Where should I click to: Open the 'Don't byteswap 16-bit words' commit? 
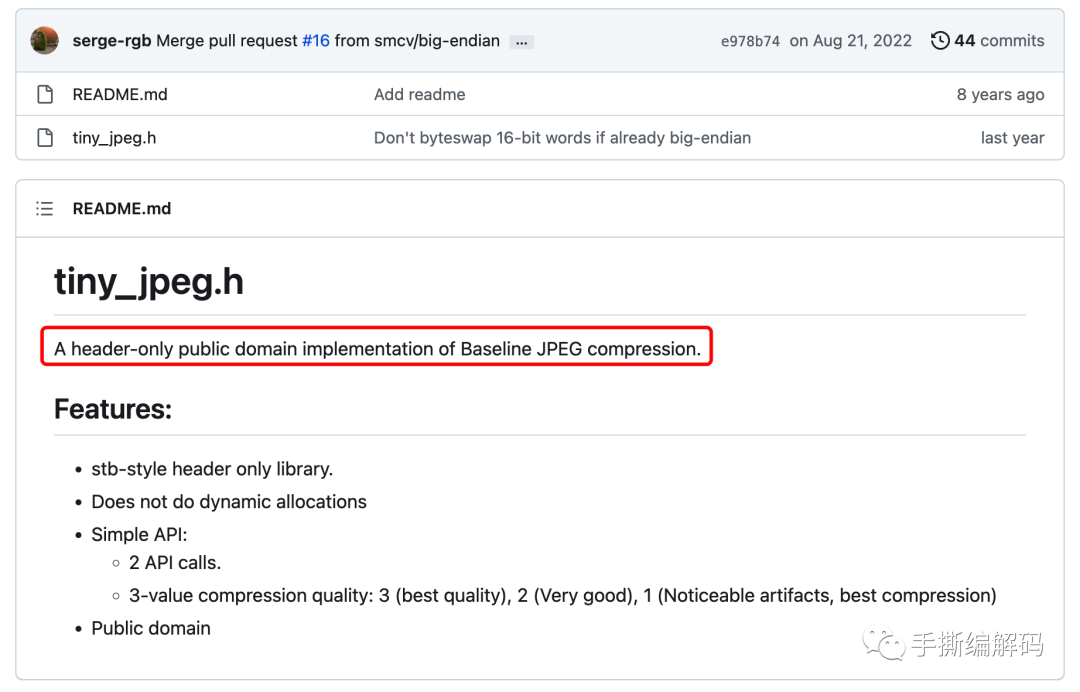point(562,138)
